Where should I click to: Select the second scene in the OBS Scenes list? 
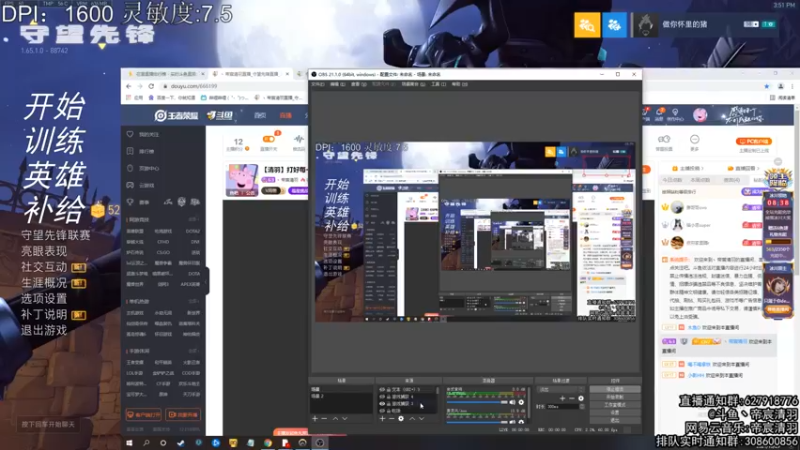(341, 396)
